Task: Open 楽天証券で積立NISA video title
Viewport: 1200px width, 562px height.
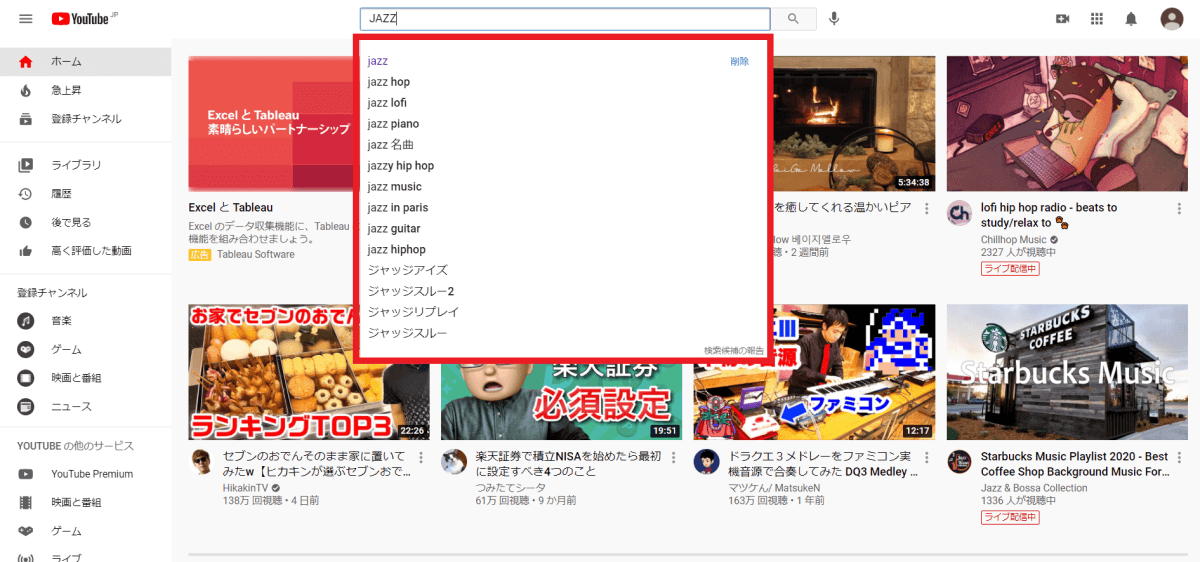Action: click(568, 464)
